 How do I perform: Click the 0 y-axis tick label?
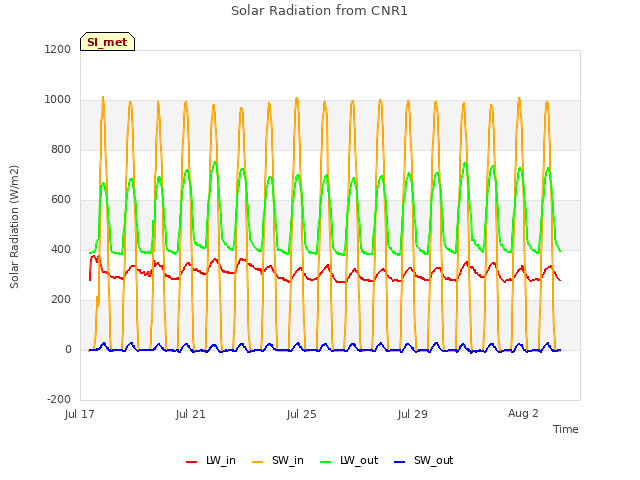(68, 349)
